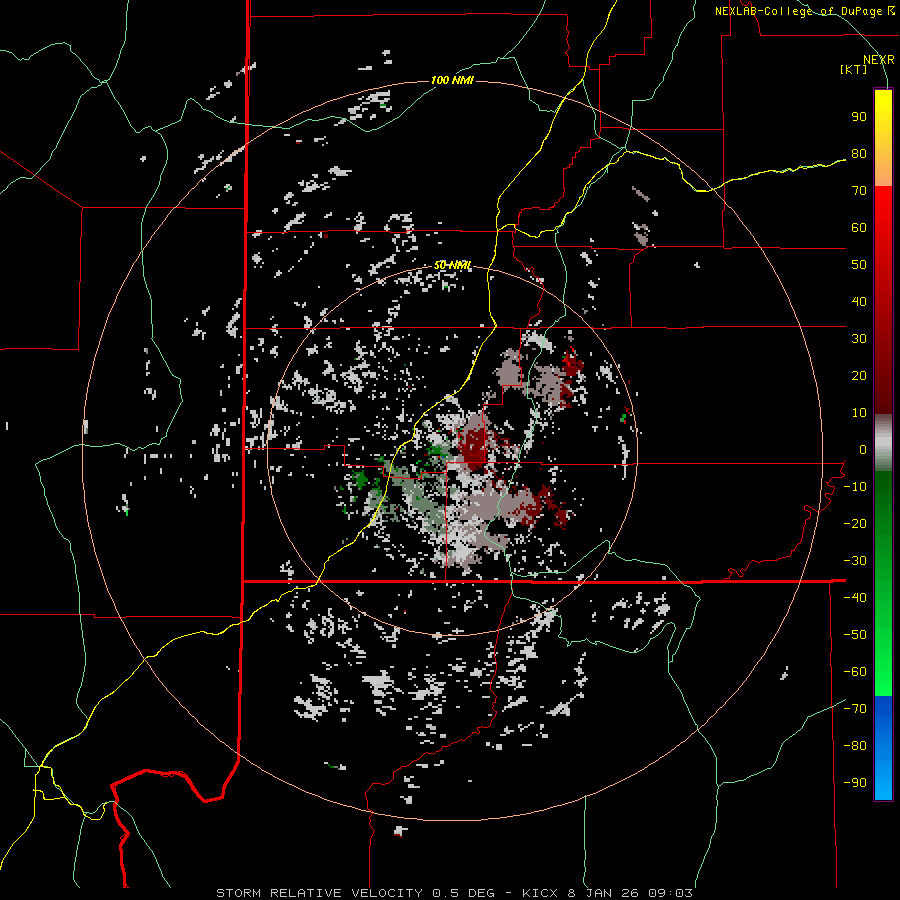Click the -60 value on velocity scale
The image size is (900, 900).
tap(855, 672)
